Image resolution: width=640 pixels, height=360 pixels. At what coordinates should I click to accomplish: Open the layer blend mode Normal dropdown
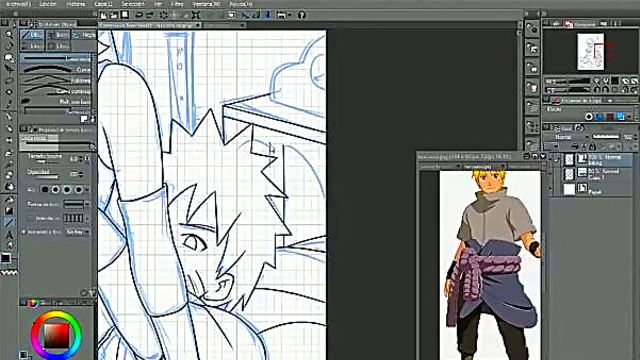[569, 137]
